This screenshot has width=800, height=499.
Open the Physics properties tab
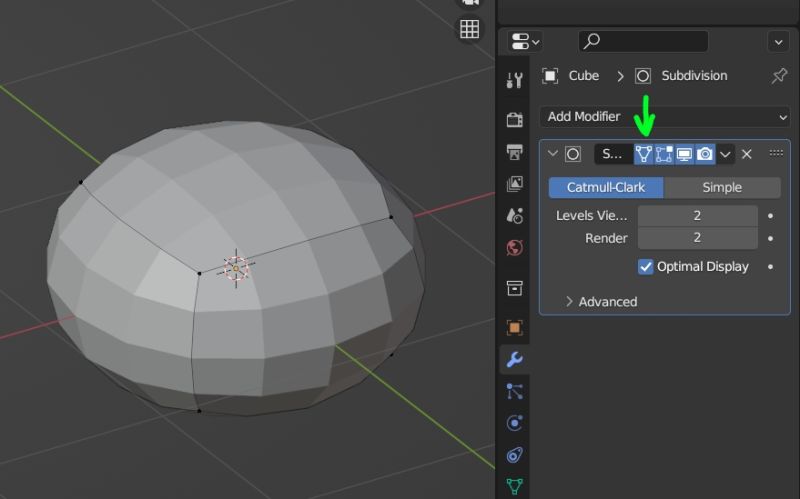point(514,423)
